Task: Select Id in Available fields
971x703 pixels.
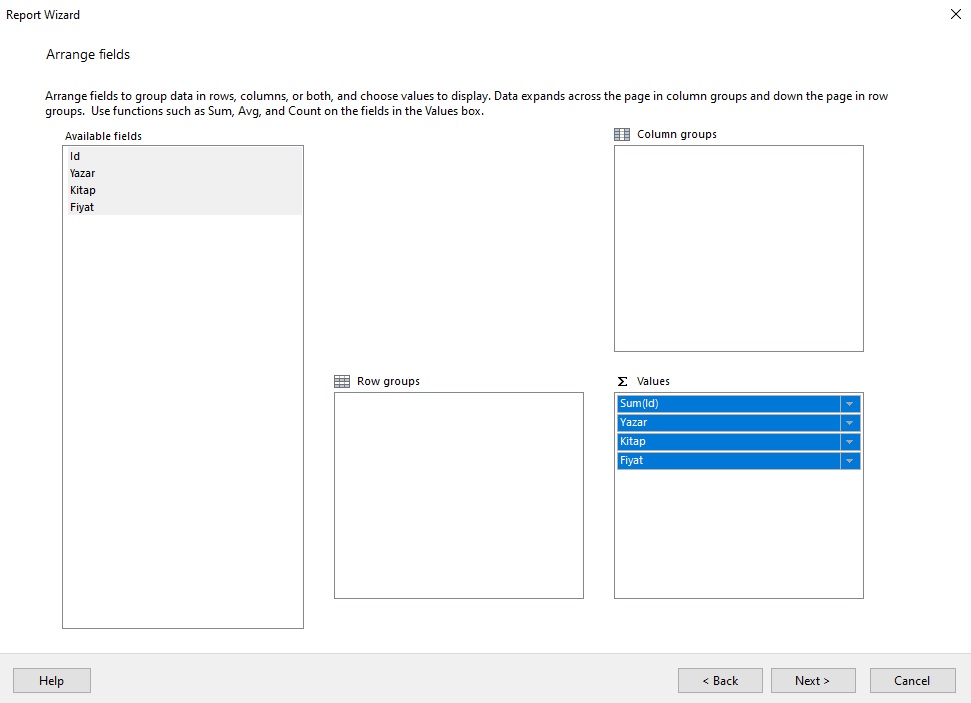Action: click(183, 156)
